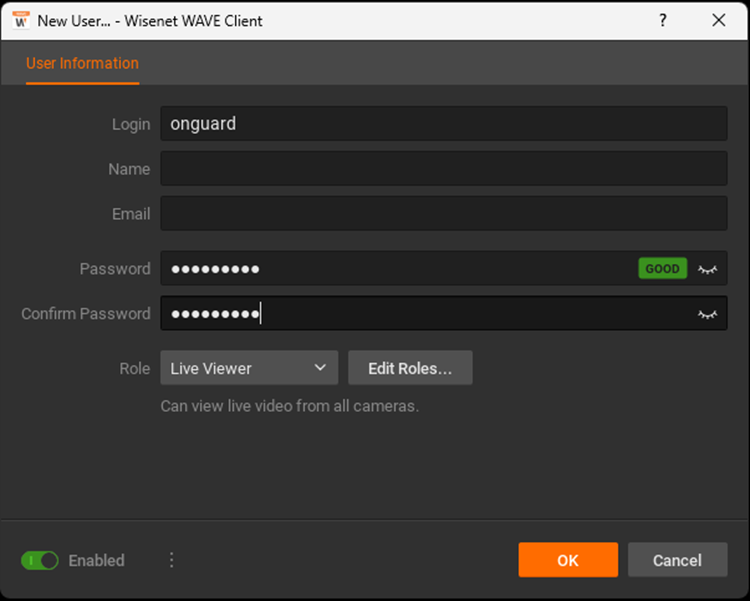Screen dimensions: 750x601
Task: Click the Cancel button
Action: pyautogui.click(x=678, y=560)
